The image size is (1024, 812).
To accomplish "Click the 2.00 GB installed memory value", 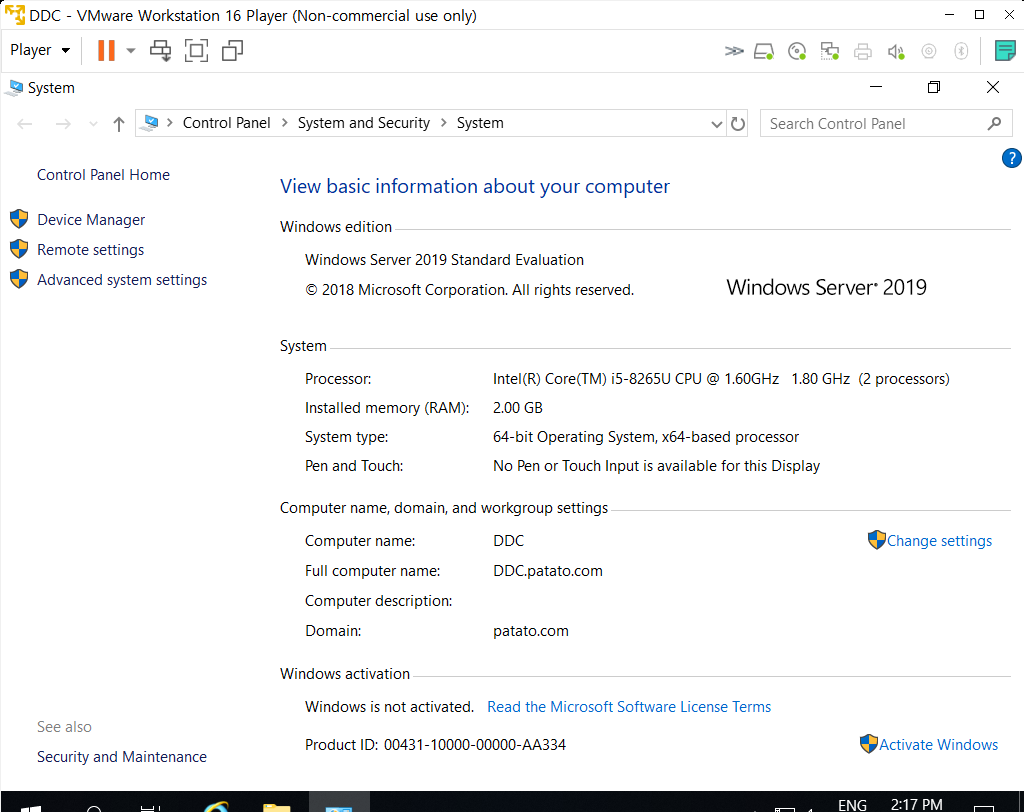I will [517, 408].
